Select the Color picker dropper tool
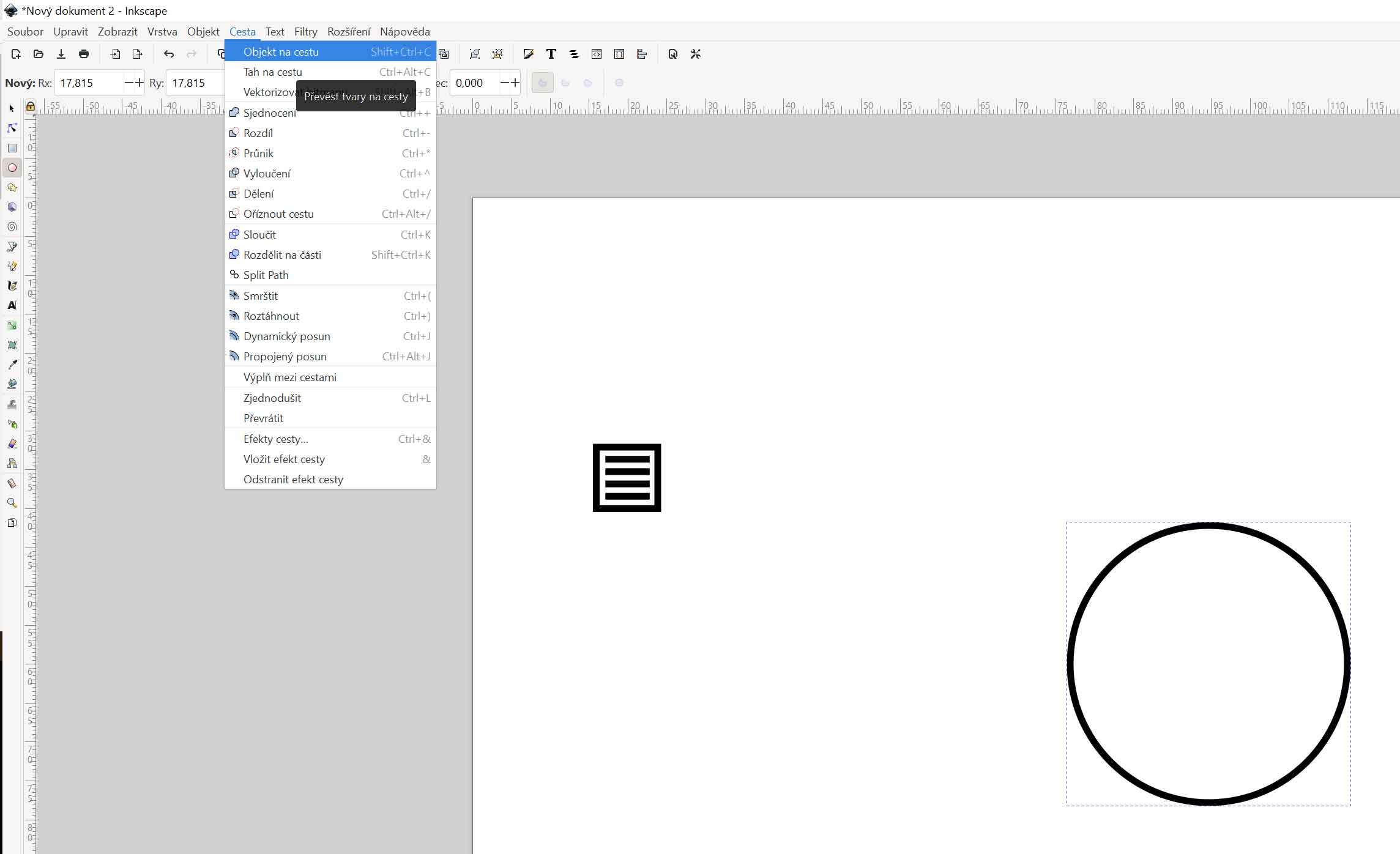Viewport: 1400px width, 854px height. [x=12, y=365]
